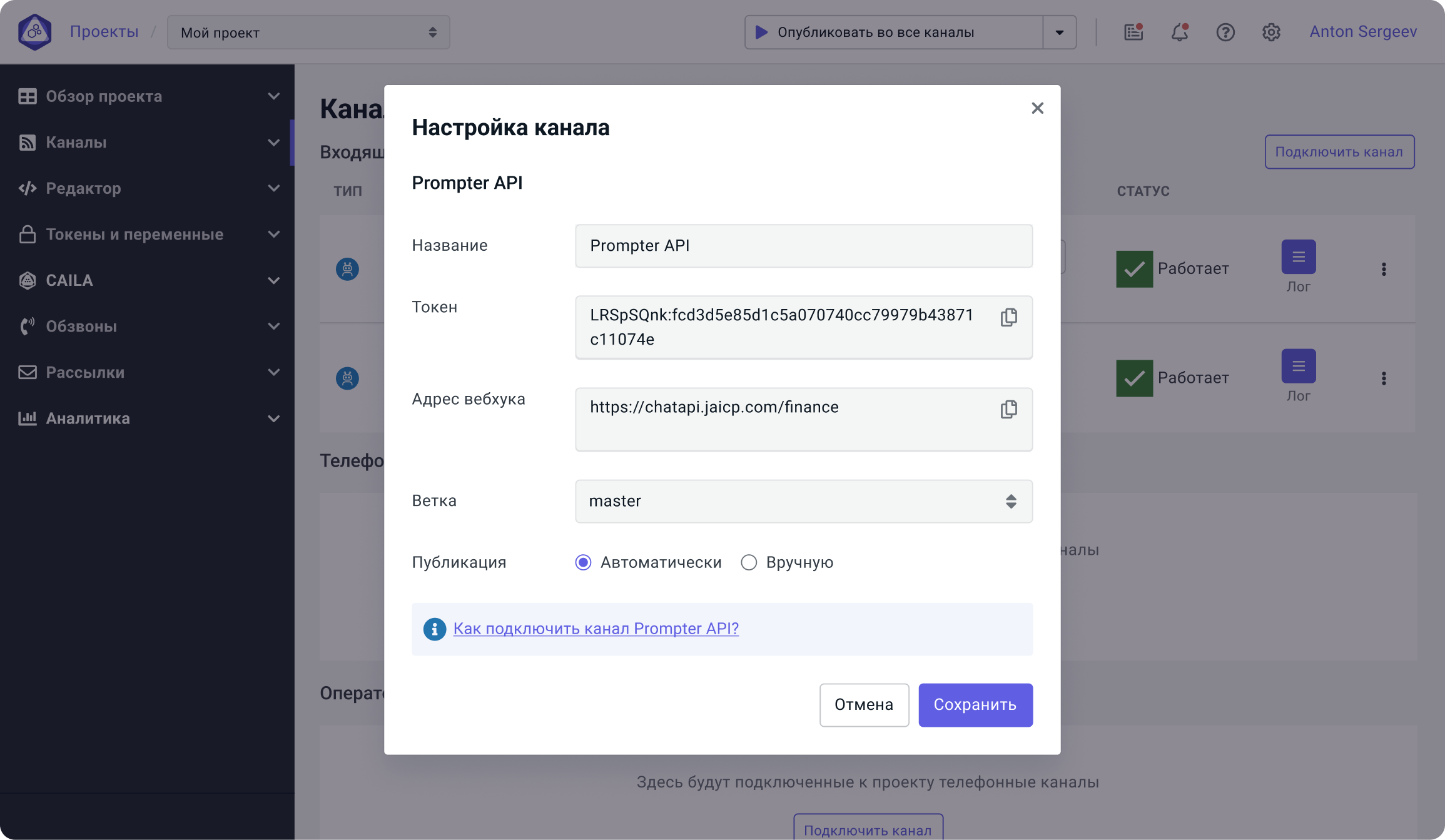This screenshot has height=840, width=1445.
Task: Expand Токены и переменные chevron
Action: pos(273,235)
